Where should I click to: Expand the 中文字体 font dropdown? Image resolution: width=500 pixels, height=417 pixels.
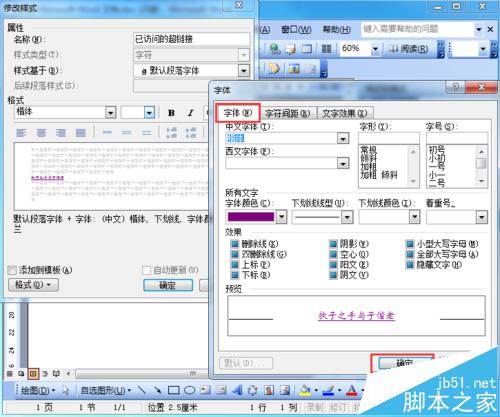(x=343, y=138)
